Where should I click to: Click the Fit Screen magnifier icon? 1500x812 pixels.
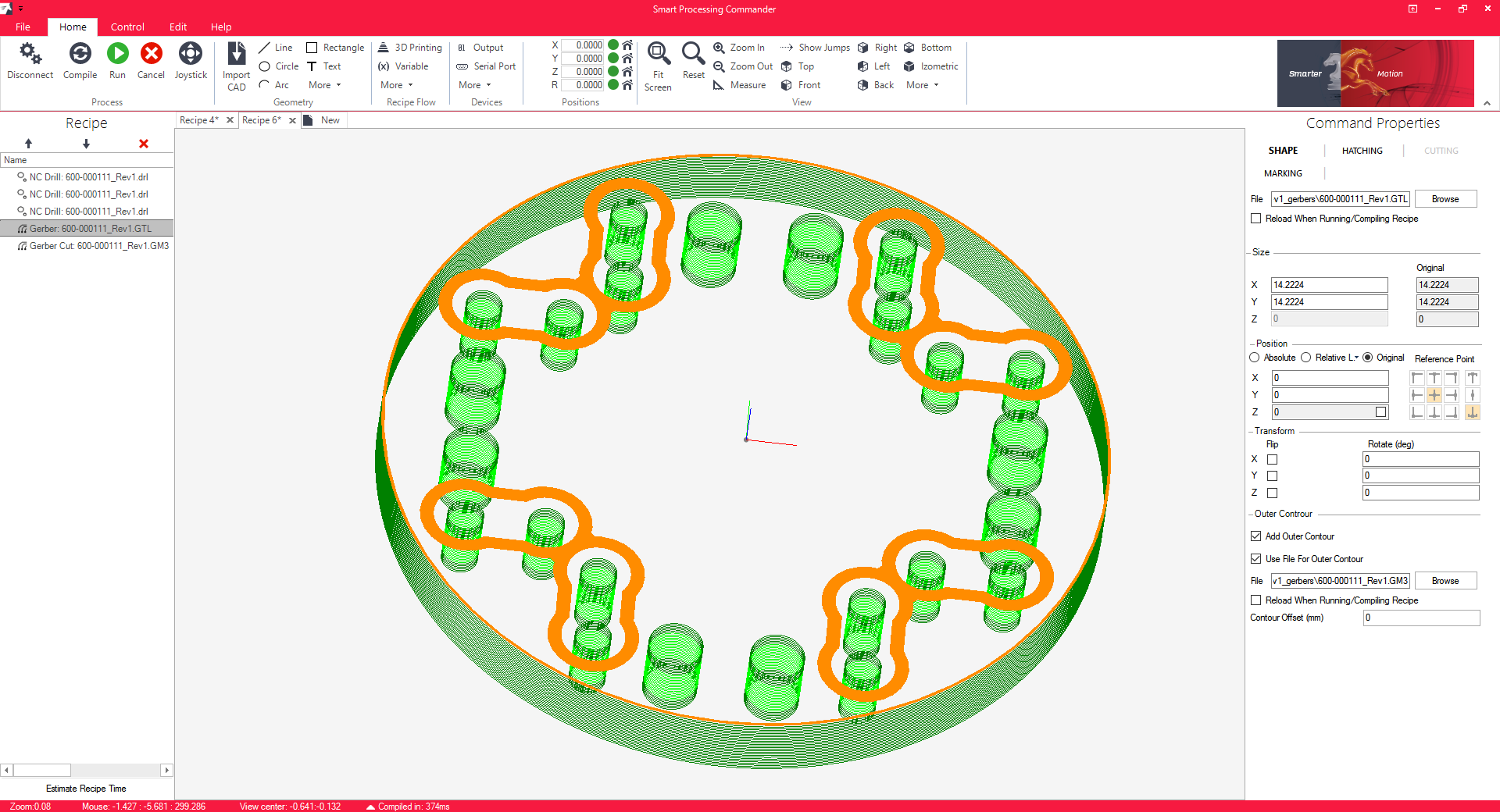[658, 55]
